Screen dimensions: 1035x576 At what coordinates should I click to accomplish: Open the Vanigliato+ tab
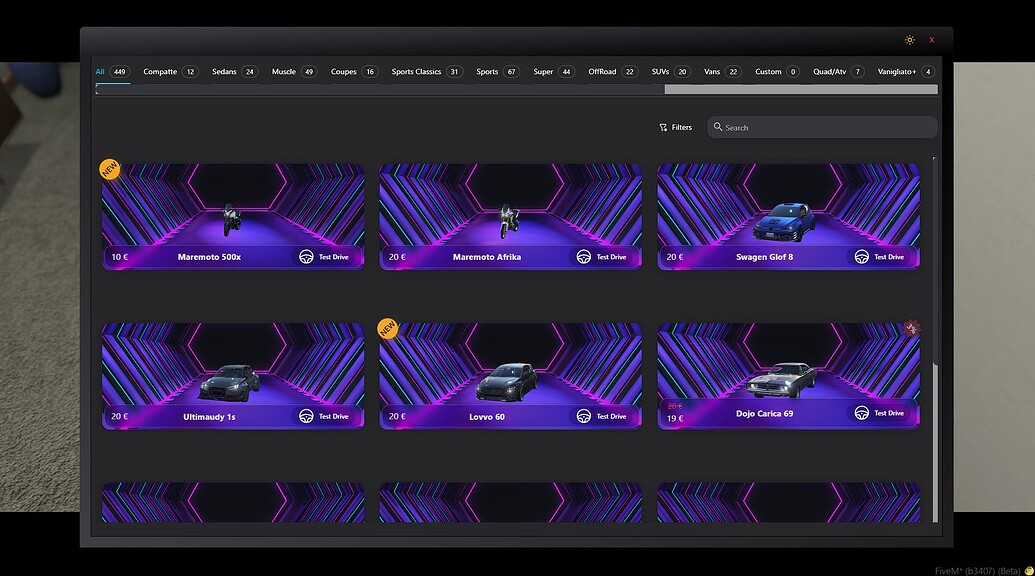[906, 71]
